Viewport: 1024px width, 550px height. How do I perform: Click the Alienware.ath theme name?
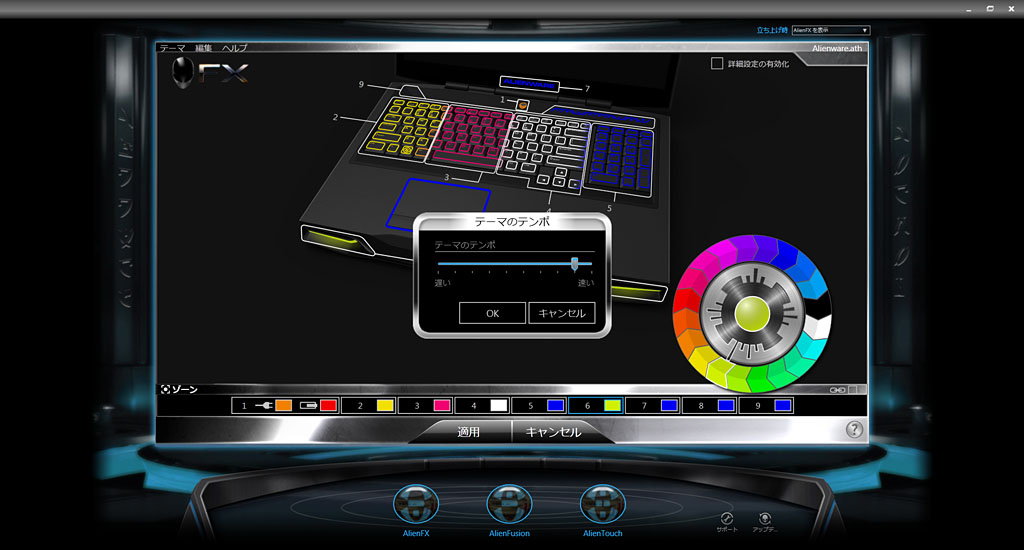(x=837, y=48)
